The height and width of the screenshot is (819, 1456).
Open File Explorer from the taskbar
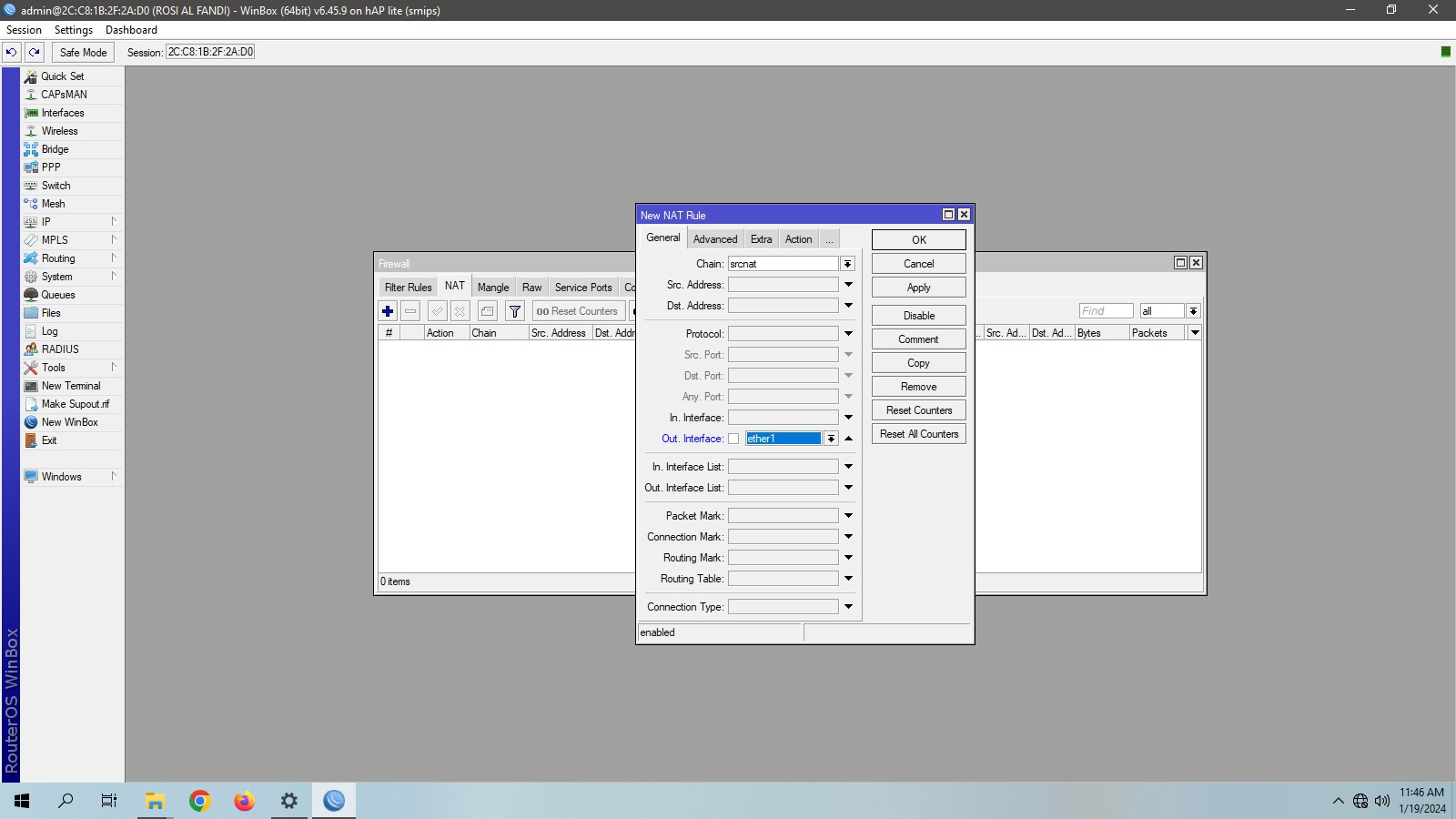156,801
